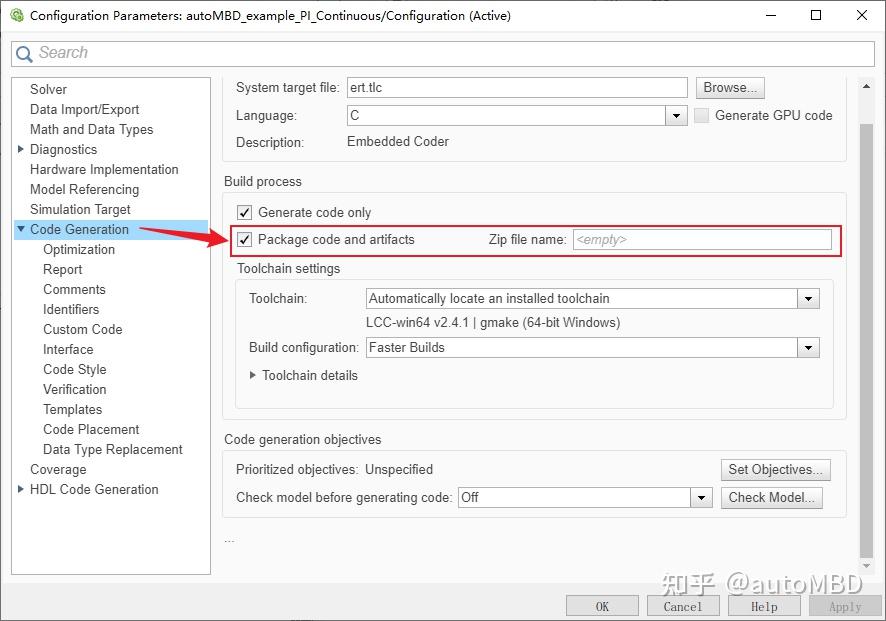Open the Templates sub-pane
This screenshot has height=621, width=886.
click(72, 409)
